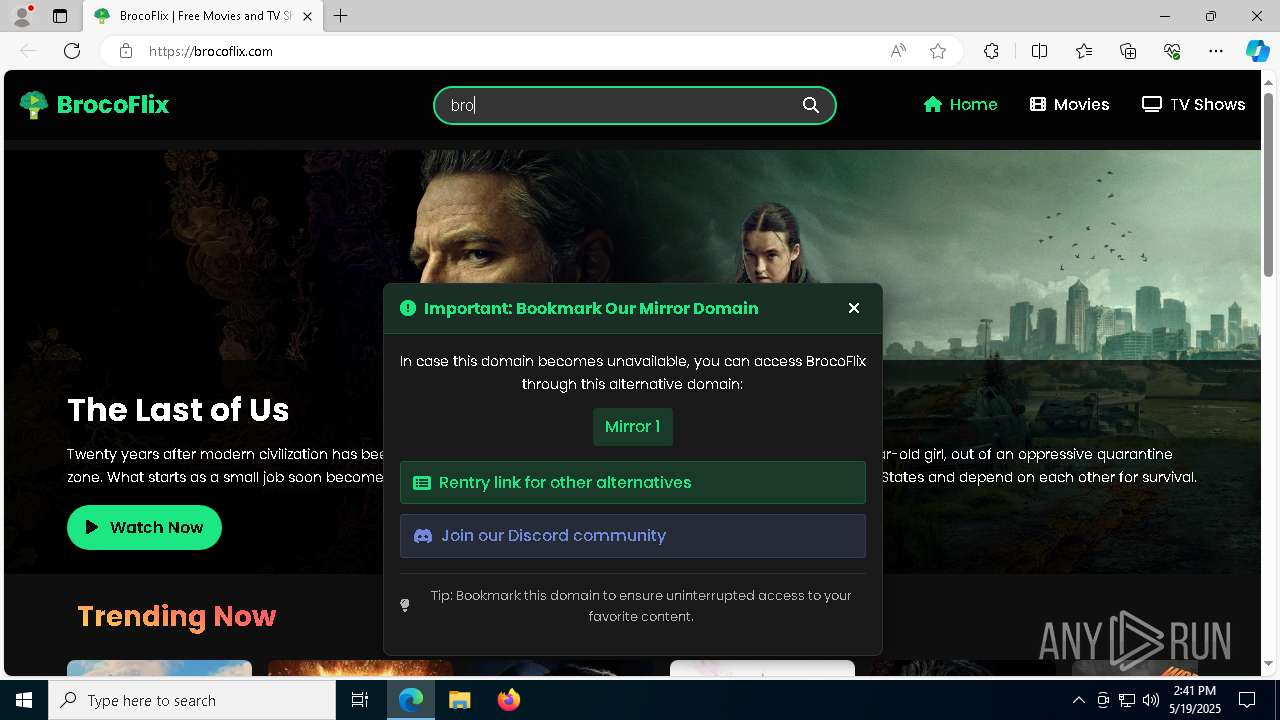
Task: Open the Movies nav link
Action: pos(1069,104)
